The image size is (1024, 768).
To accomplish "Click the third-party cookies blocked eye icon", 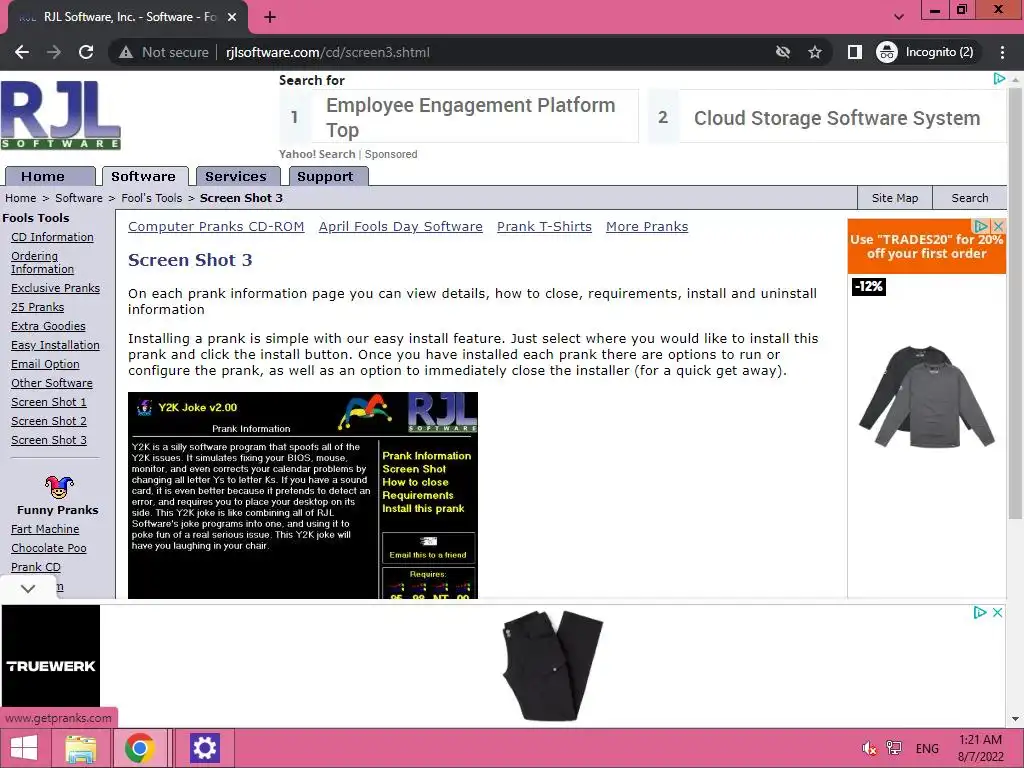I will [782, 52].
